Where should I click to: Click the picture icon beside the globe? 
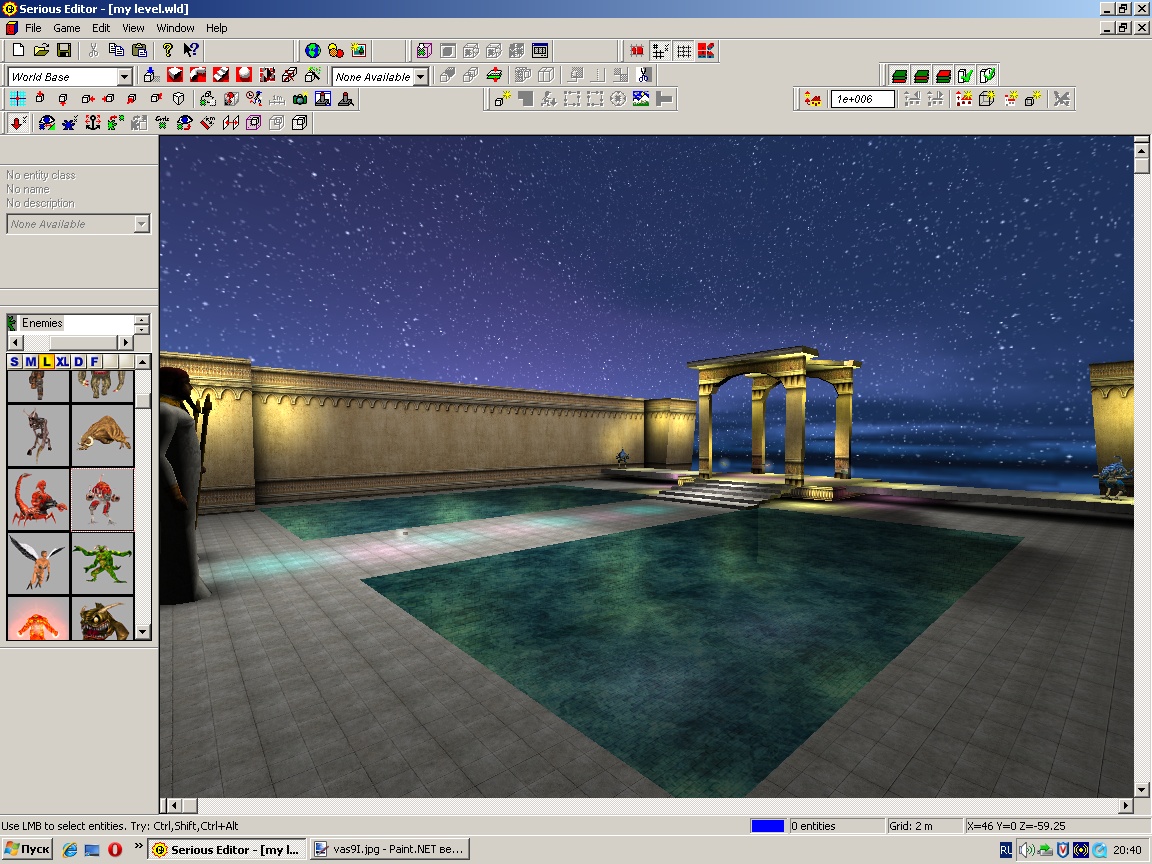click(x=359, y=51)
